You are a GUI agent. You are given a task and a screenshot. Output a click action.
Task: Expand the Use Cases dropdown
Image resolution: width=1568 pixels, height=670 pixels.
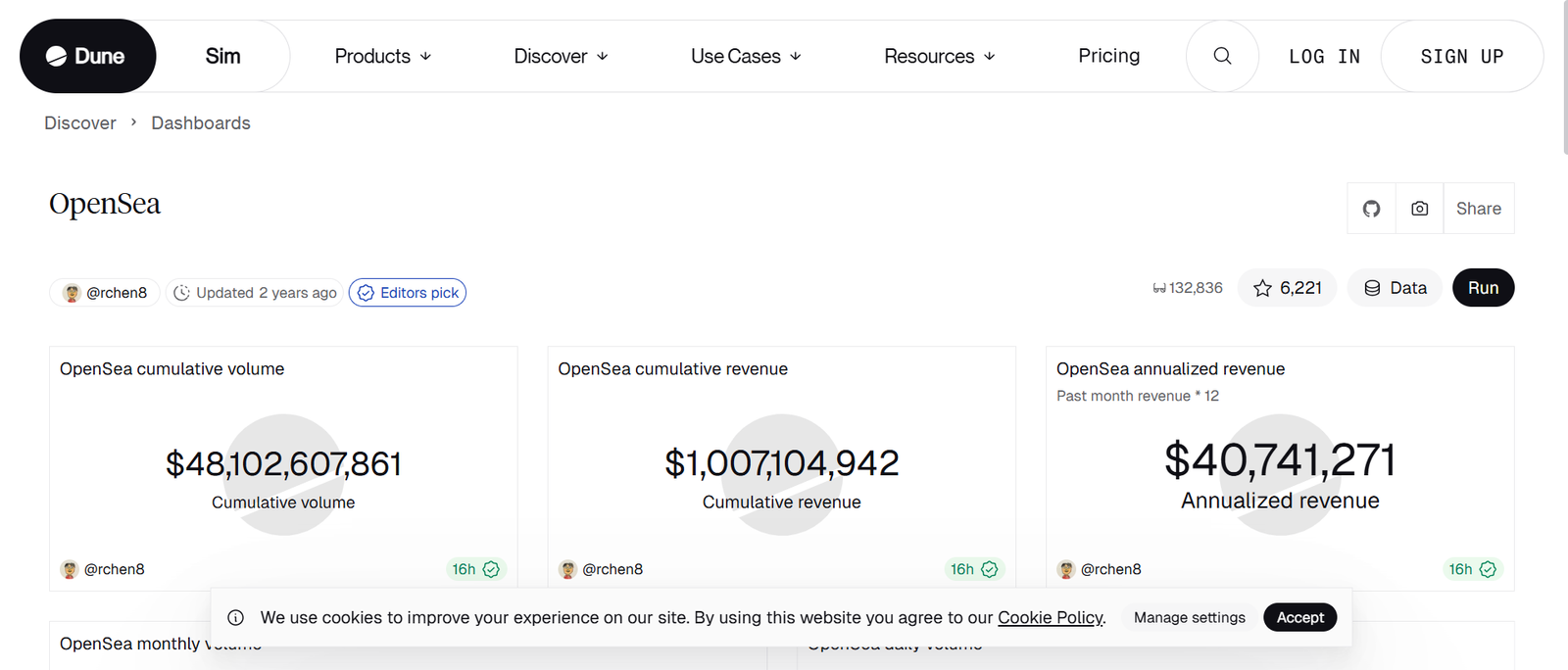tap(746, 56)
